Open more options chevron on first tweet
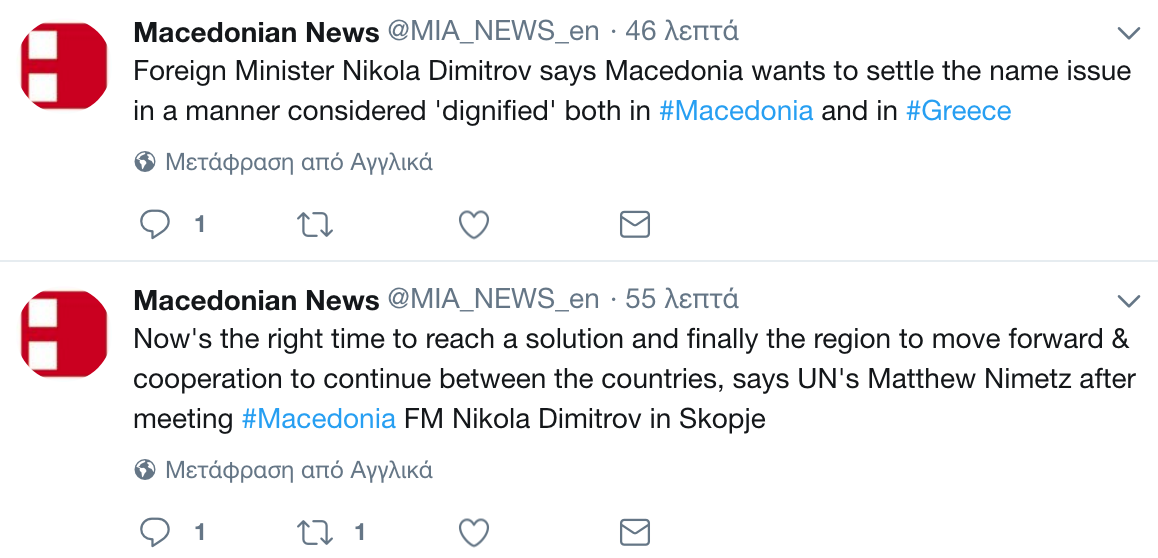 click(x=1128, y=34)
